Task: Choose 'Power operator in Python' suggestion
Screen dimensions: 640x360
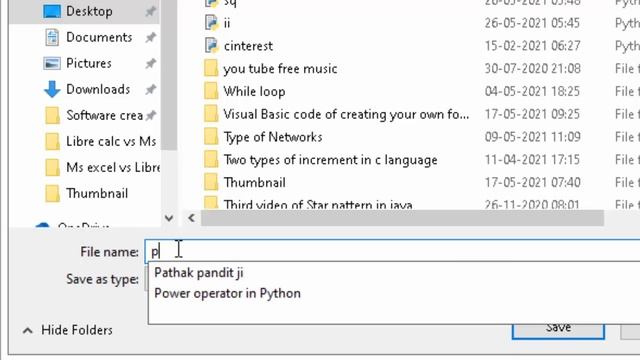Action: tap(227, 294)
